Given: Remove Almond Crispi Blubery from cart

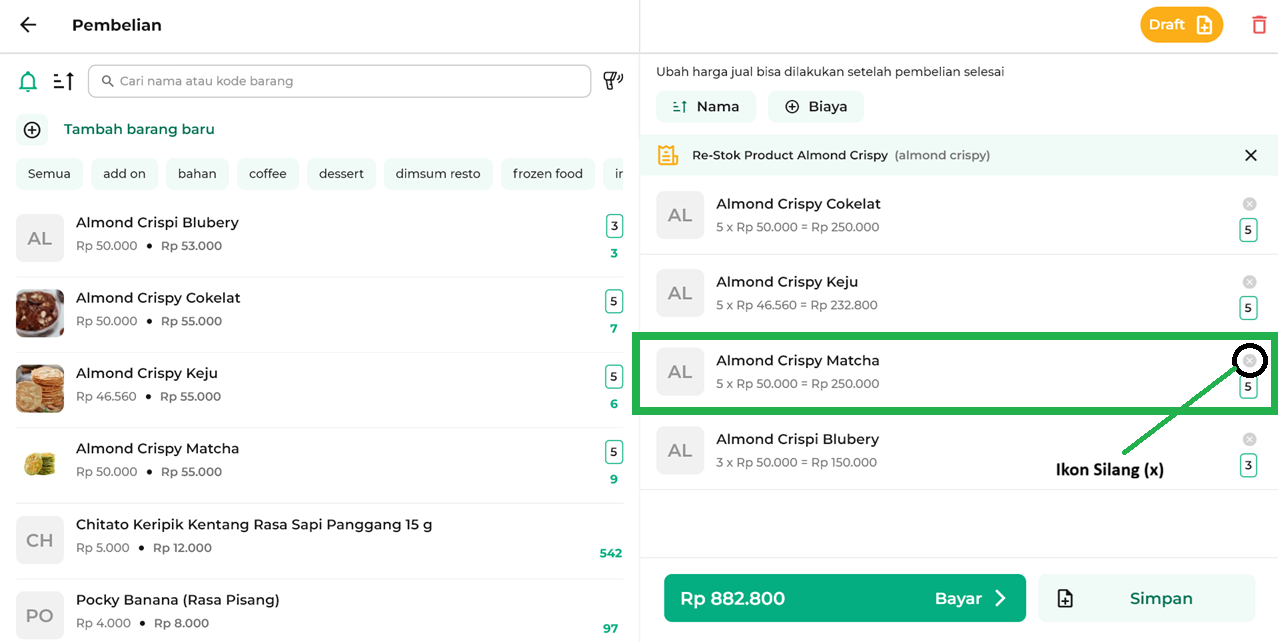Looking at the screenshot, I should pos(1249,439).
